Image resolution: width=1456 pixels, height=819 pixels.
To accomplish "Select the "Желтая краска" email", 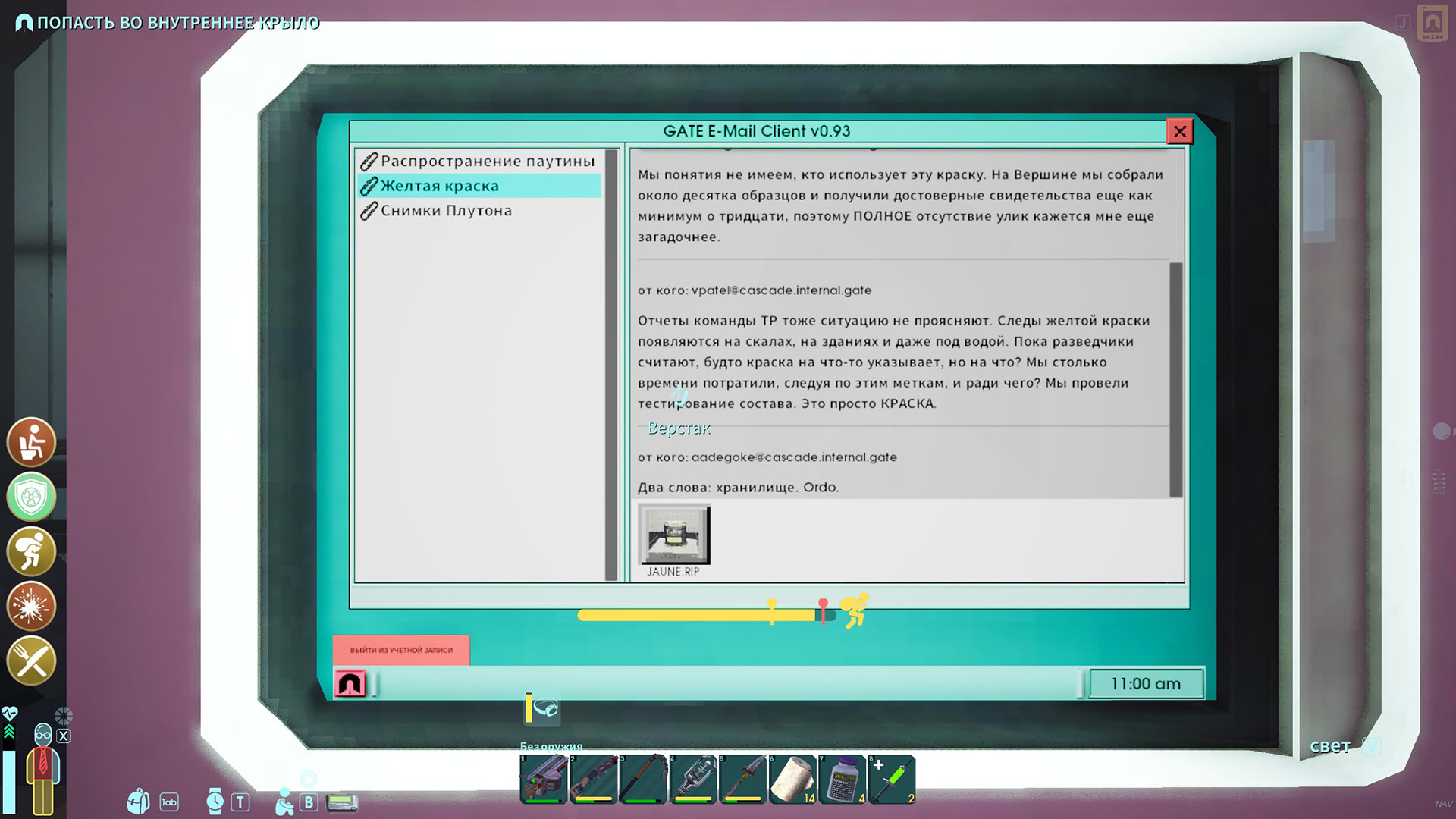I will click(479, 186).
